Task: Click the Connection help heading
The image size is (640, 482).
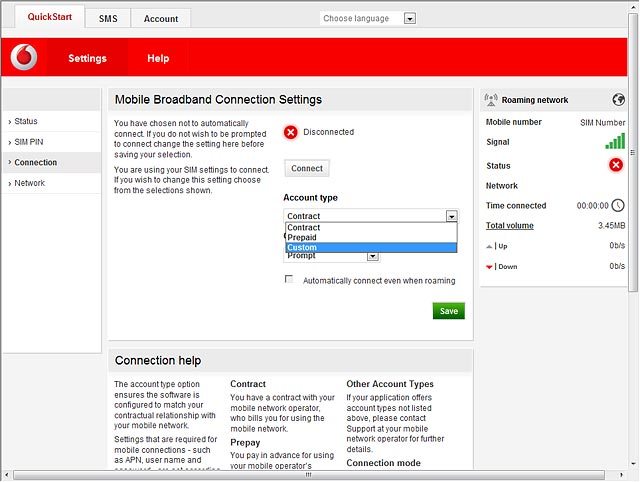Action: coord(158,360)
